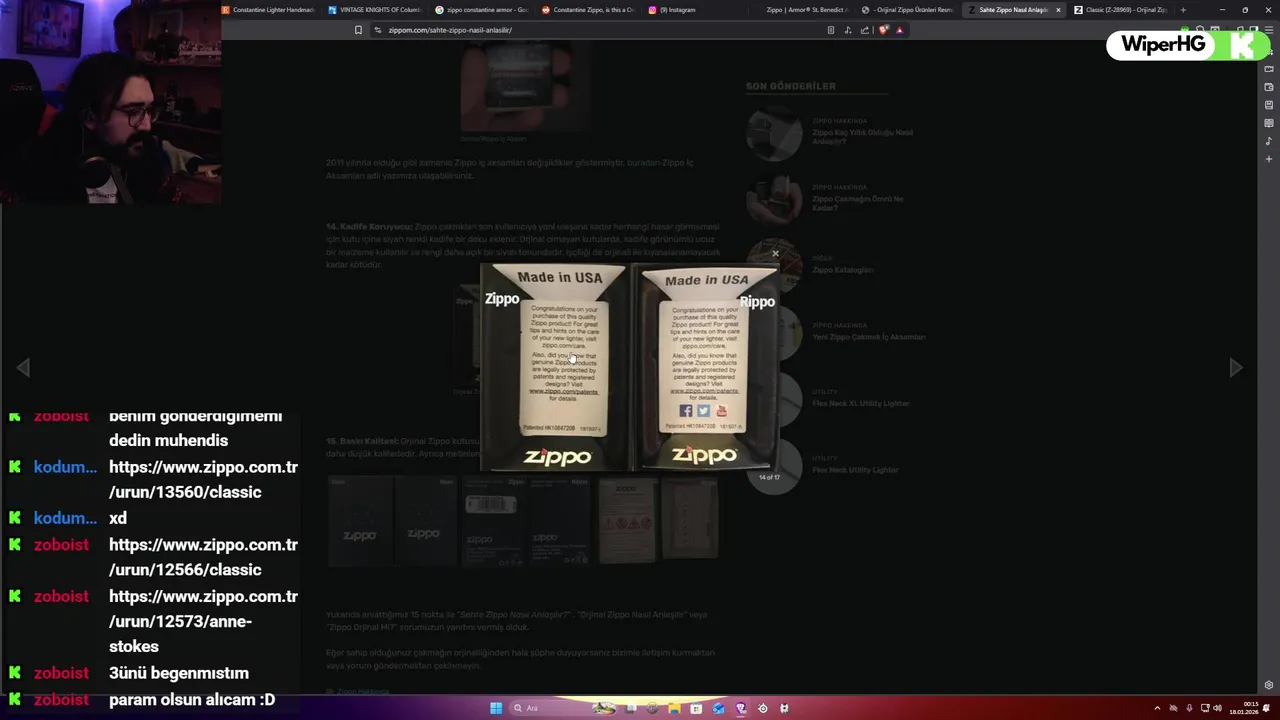Open chat link zippo.com.tr urun 12566 classic
Screen dimensions: 1280x720
click(x=203, y=557)
